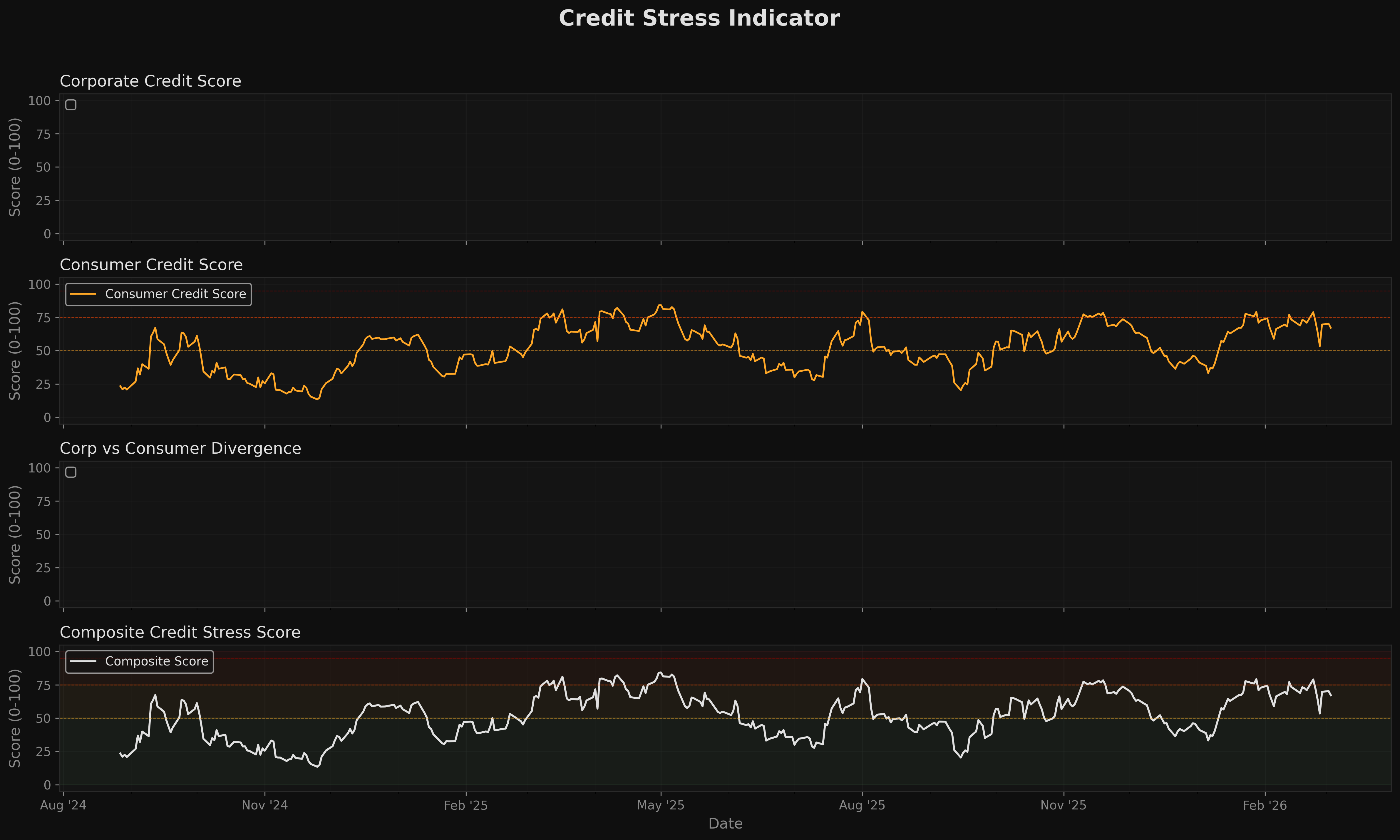
Task: Click the empty legend checkbox in Divergence panel
Action: coord(71,472)
